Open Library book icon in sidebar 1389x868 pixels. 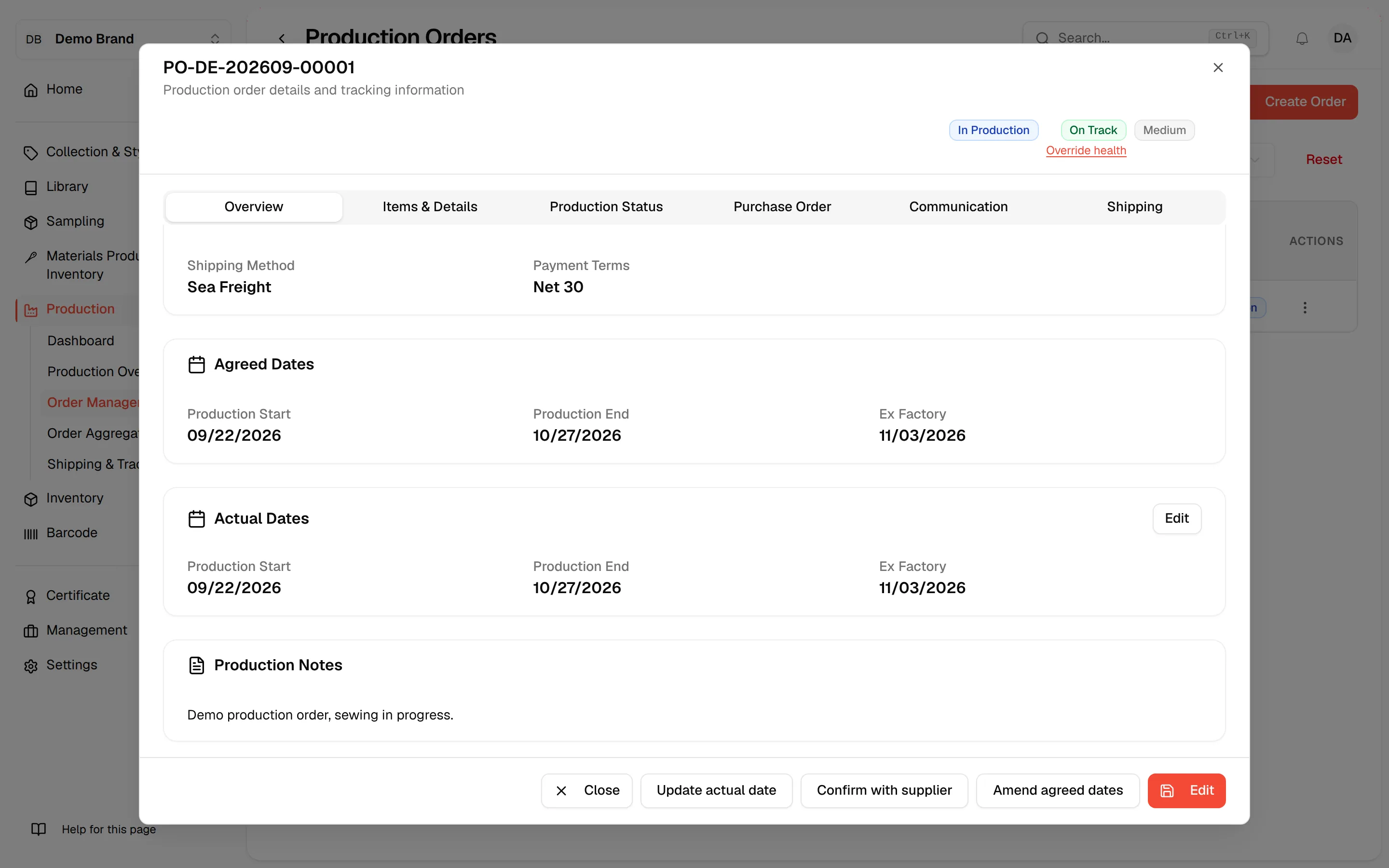[31, 188]
